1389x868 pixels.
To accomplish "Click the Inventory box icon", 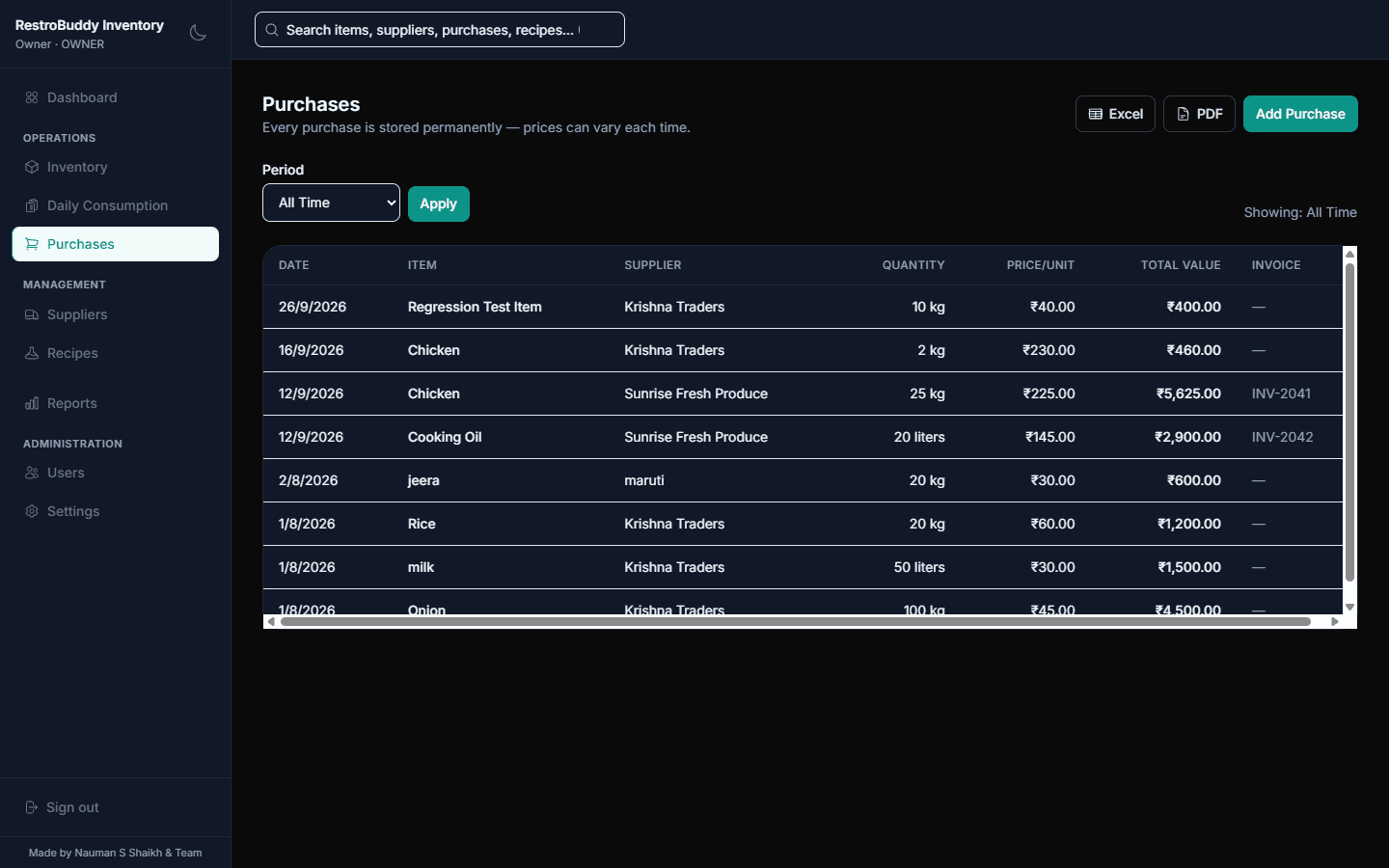I will [x=32, y=167].
